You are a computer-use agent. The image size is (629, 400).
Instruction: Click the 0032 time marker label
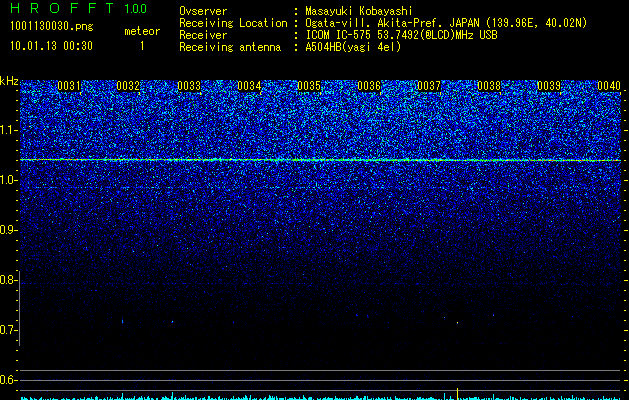point(128,86)
